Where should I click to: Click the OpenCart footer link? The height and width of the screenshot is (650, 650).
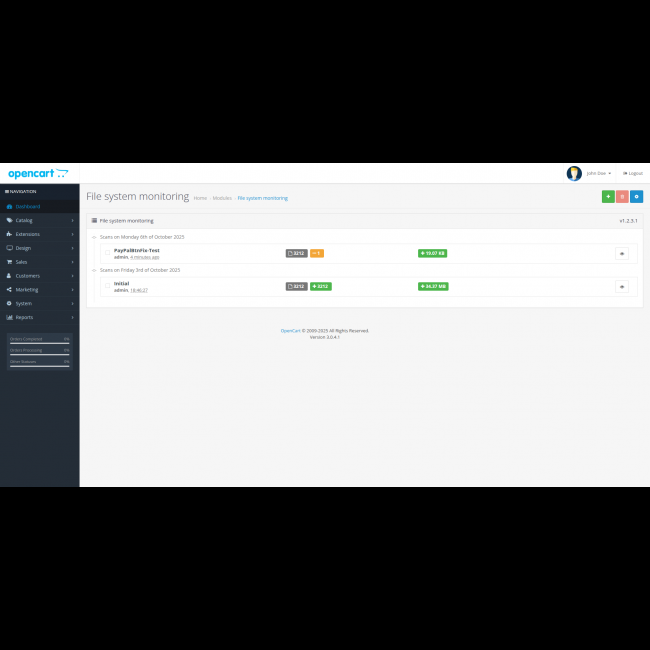pos(290,330)
